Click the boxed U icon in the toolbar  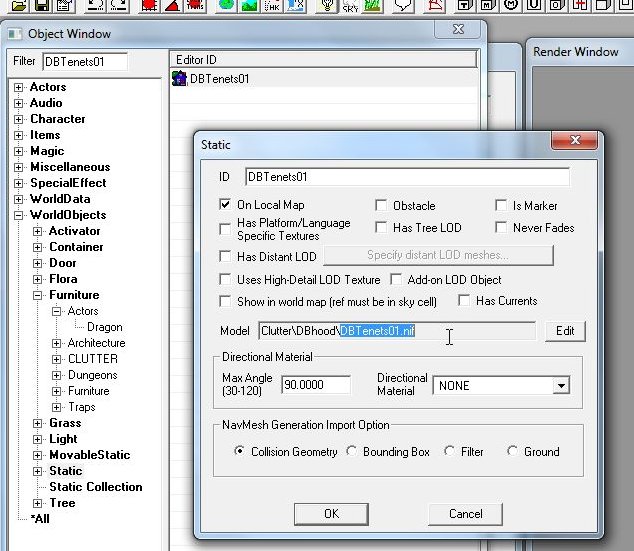pyautogui.click(x=534, y=5)
